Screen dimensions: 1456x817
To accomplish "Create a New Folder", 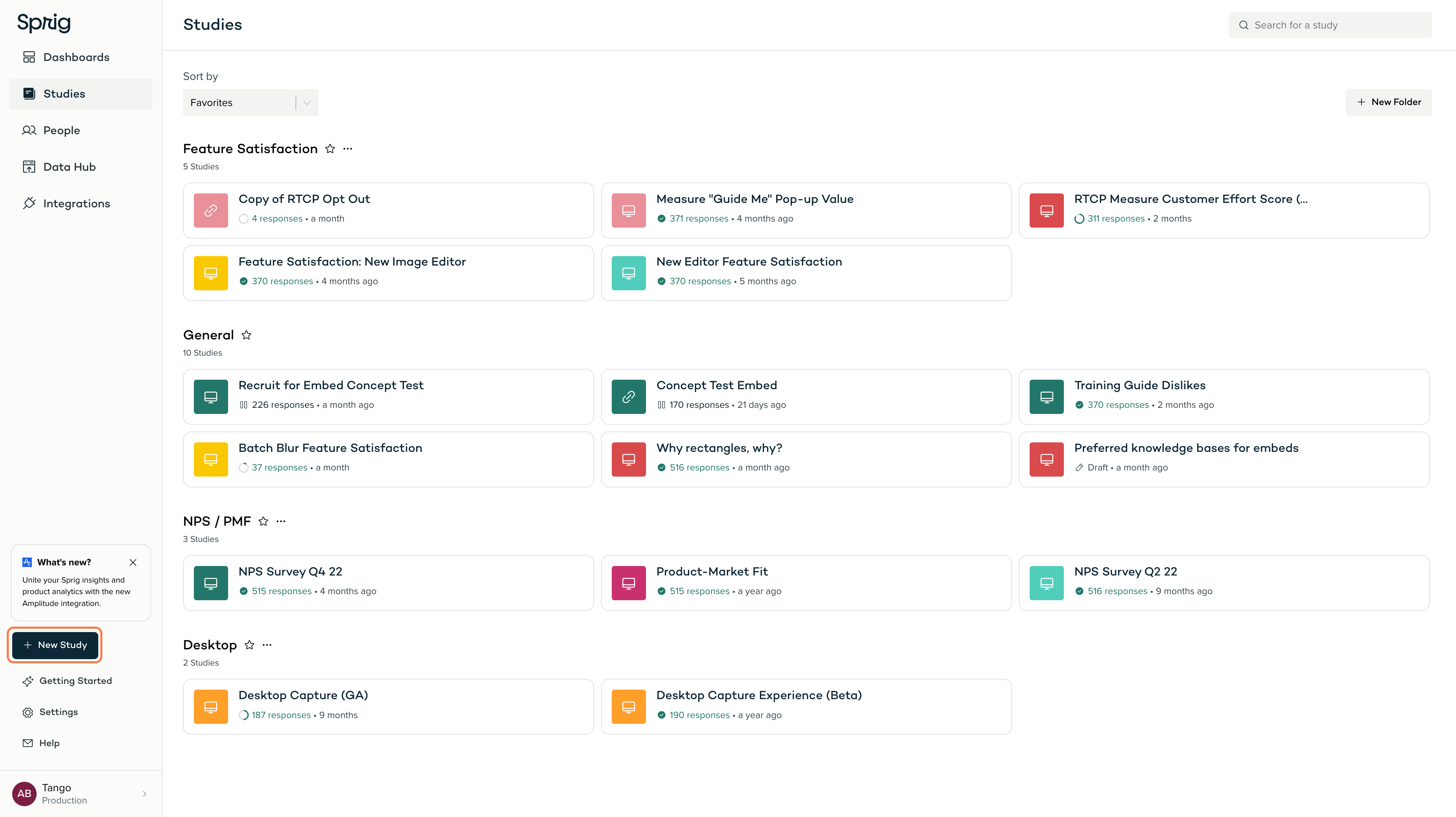I will 1389,102.
